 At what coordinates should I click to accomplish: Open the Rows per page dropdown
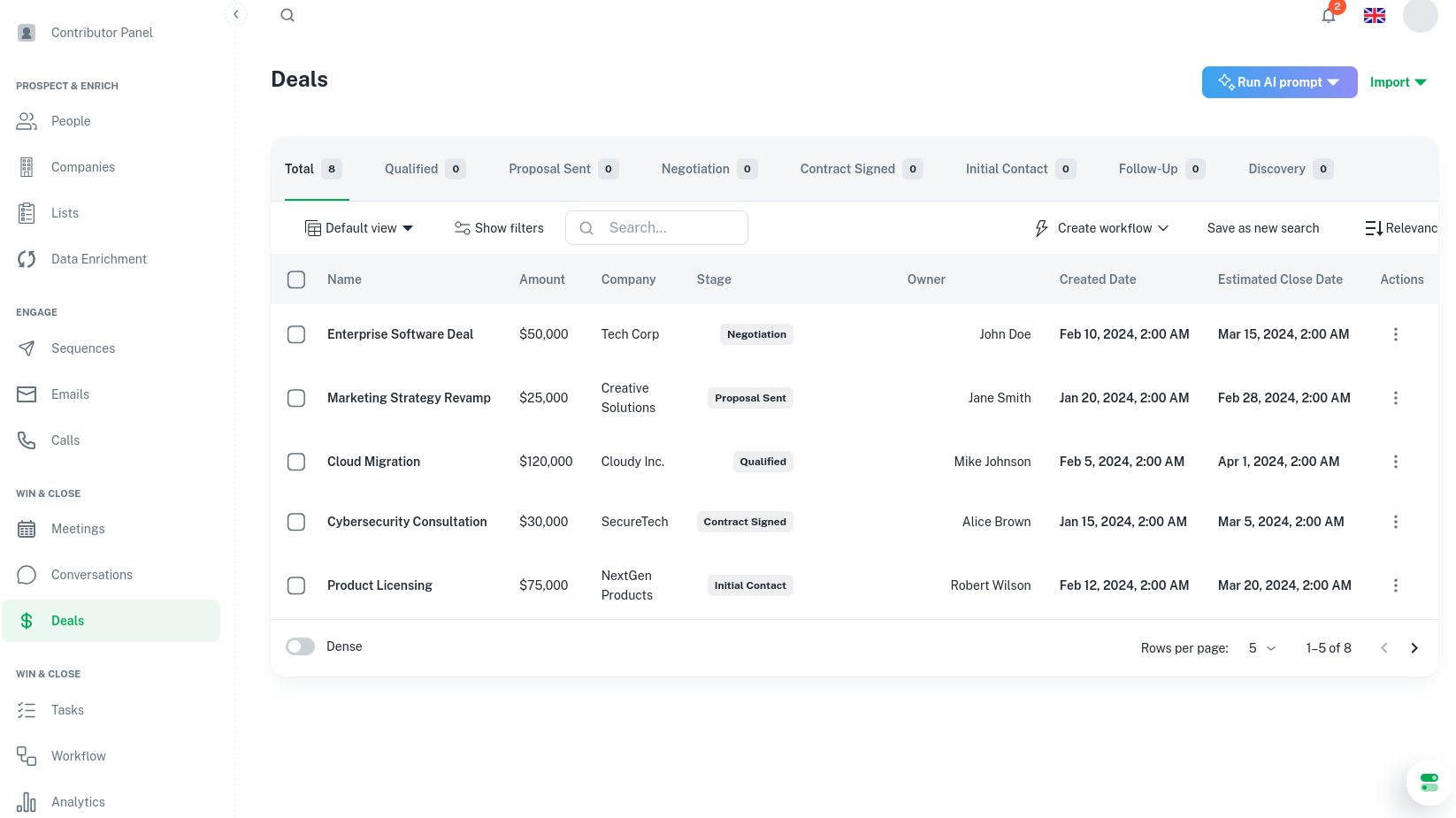point(1262,648)
